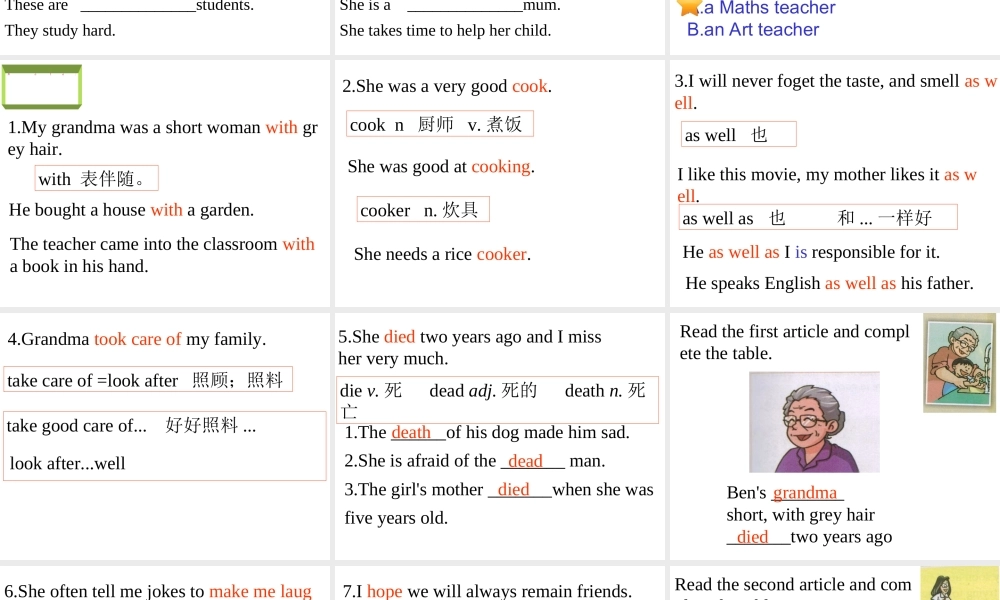Image resolution: width=1000 pixels, height=600 pixels.
Task: Click the orange star beside answer A
Action: point(687,8)
